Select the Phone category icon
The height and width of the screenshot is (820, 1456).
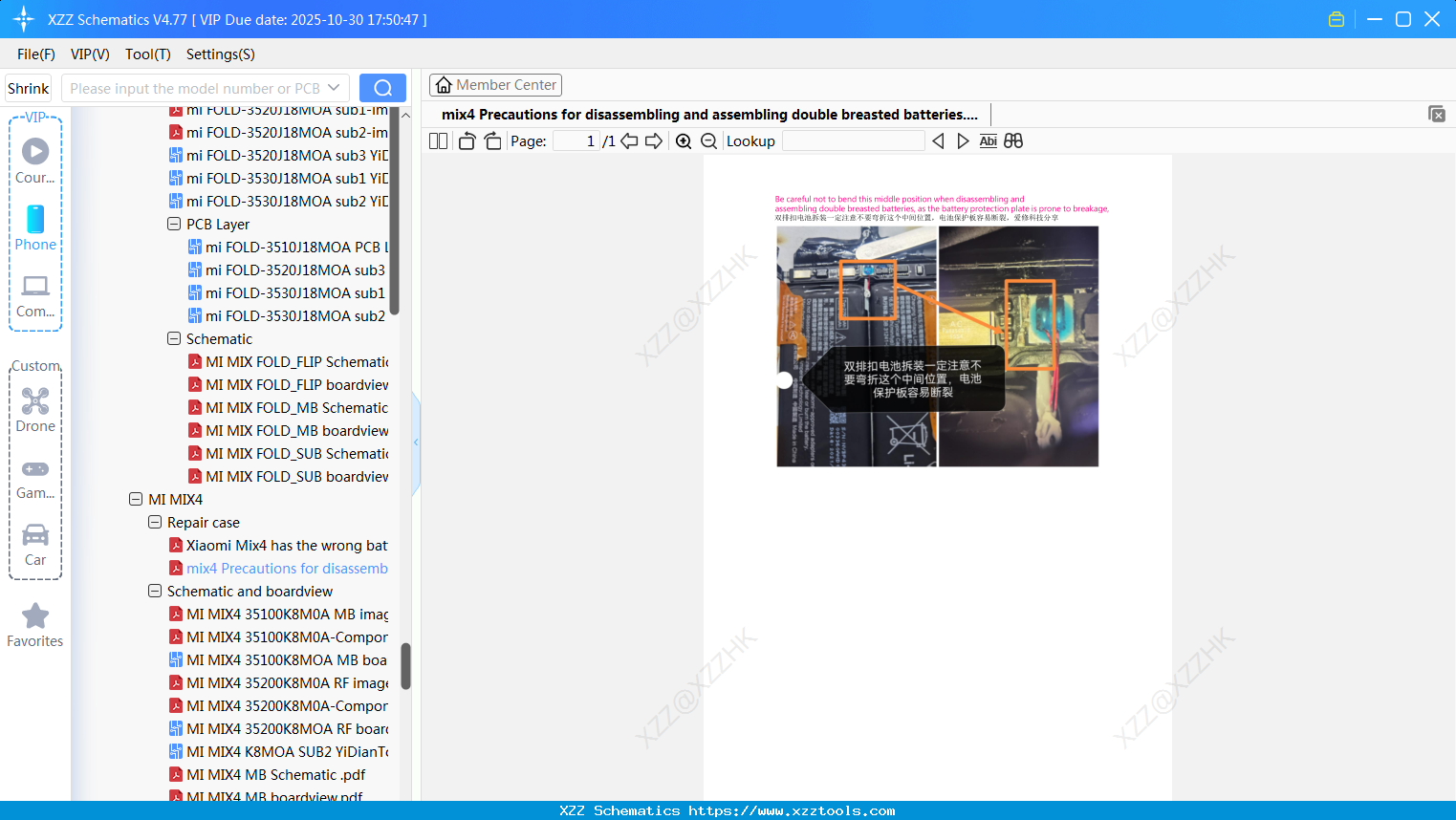(x=35, y=227)
